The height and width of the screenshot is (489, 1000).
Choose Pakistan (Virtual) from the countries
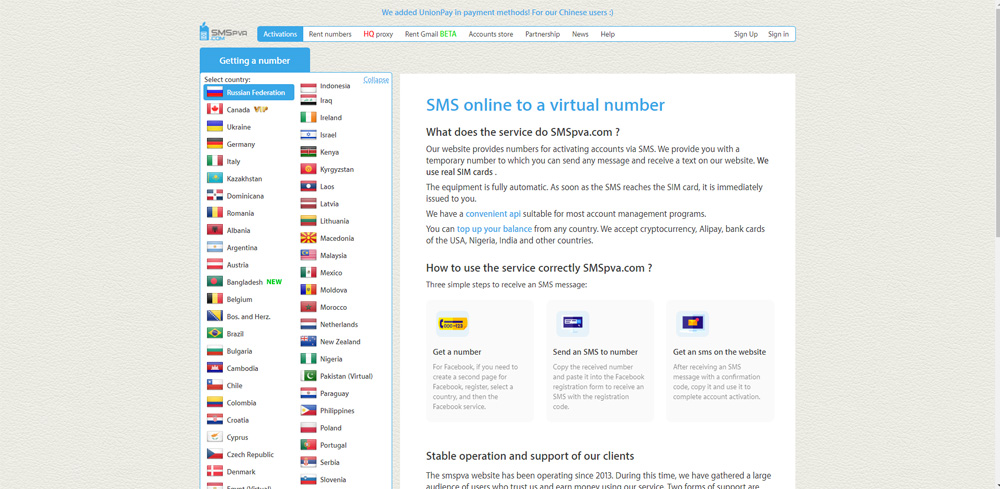(x=346, y=377)
